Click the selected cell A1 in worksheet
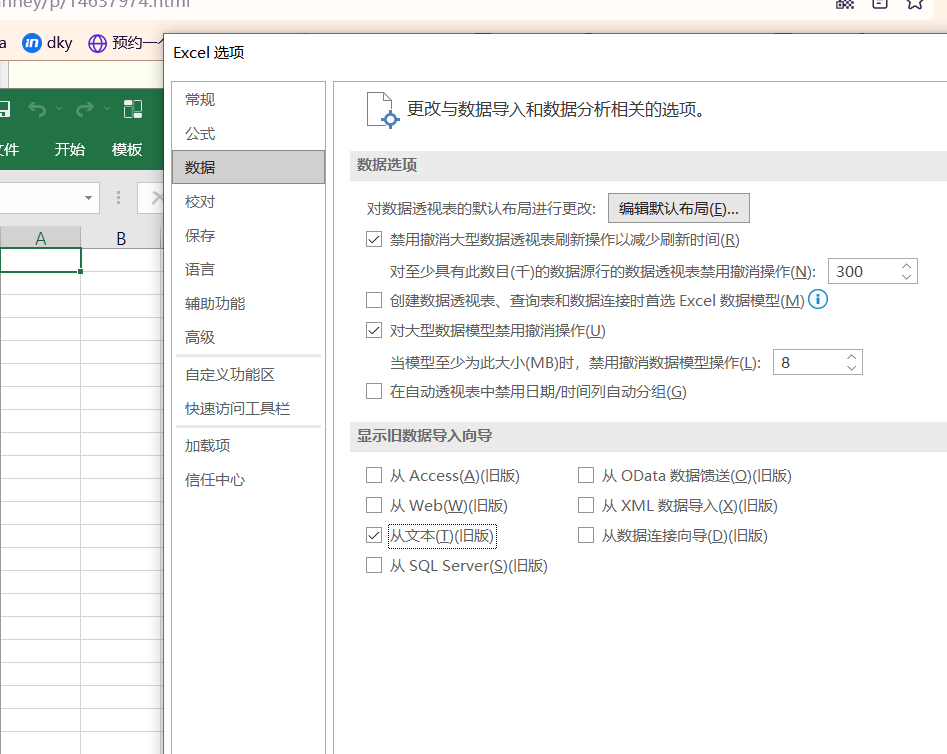This screenshot has width=947, height=754. pyautogui.click(x=40, y=260)
